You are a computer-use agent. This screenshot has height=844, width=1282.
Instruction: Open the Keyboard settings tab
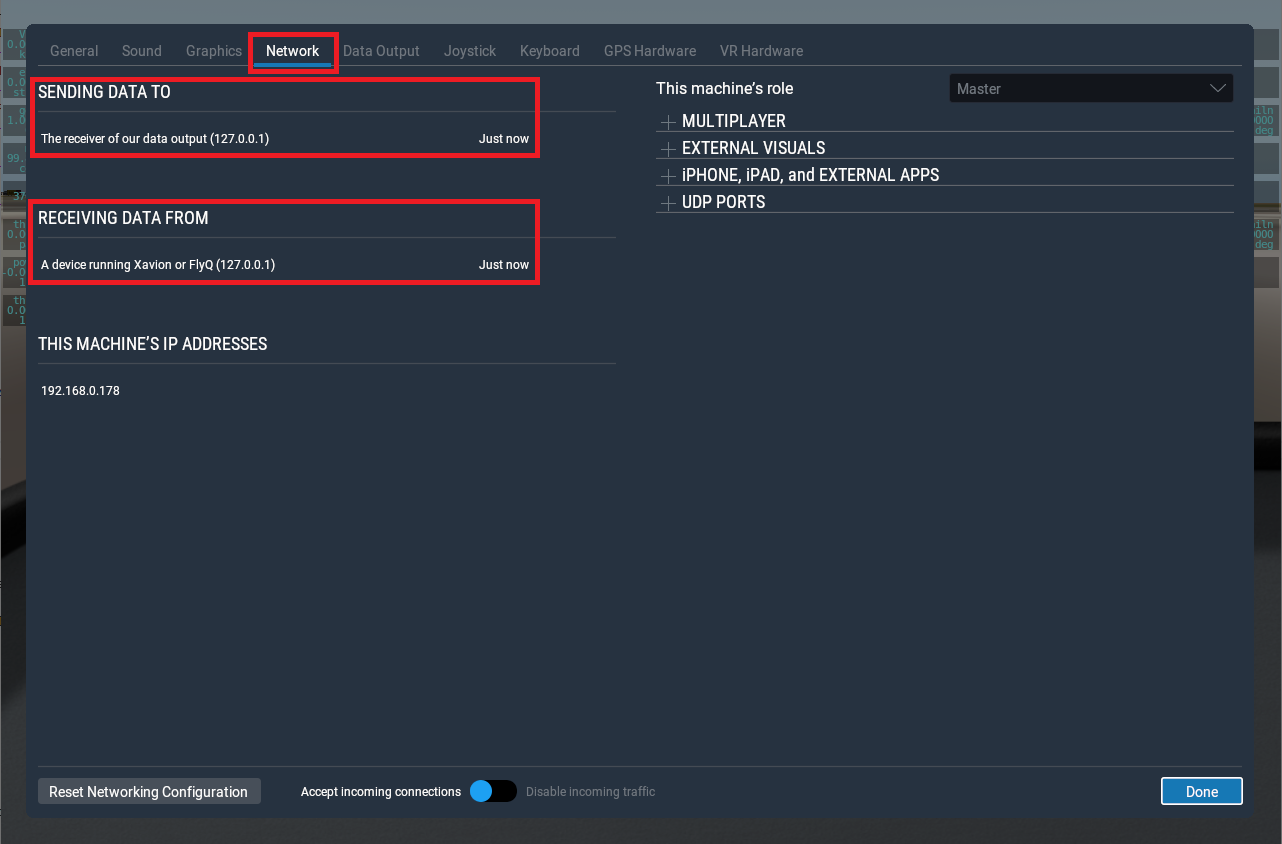(549, 51)
